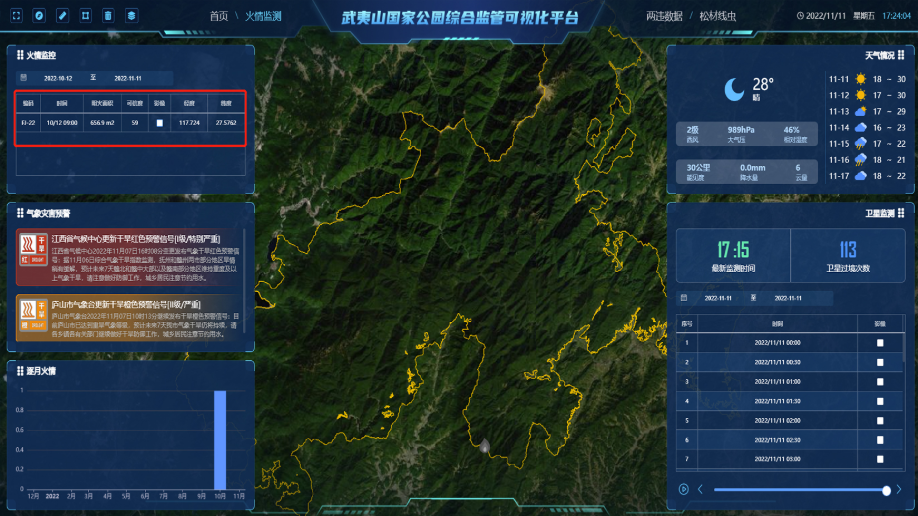Click calendar icon in 火情监控 date range
The width and height of the screenshot is (918, 516).
(x=24, y=77)
